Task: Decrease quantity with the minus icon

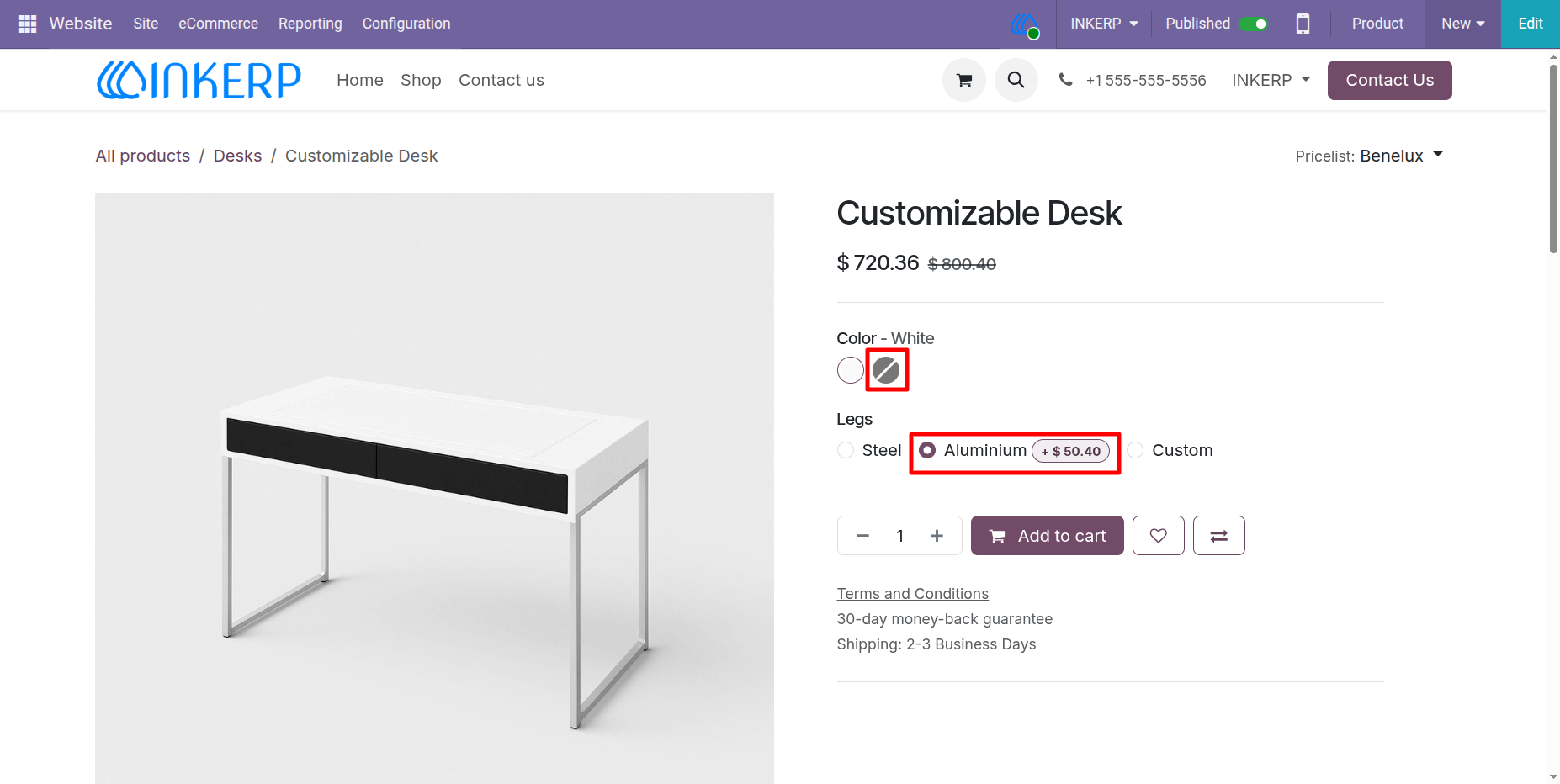Action: [x=862, y=536]
